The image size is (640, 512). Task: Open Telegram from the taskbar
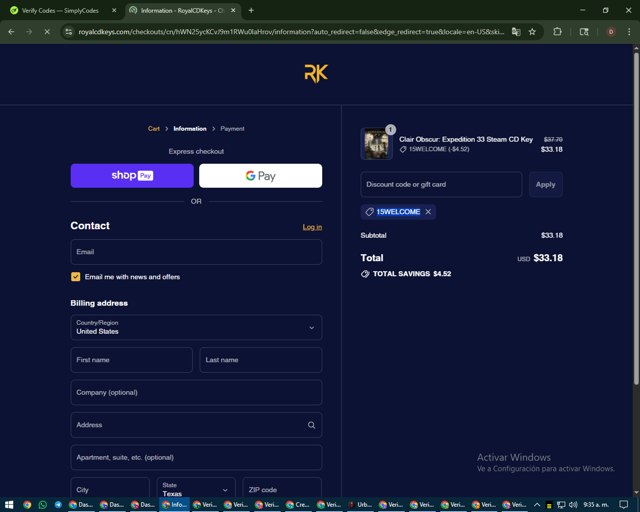click(58, 505)
